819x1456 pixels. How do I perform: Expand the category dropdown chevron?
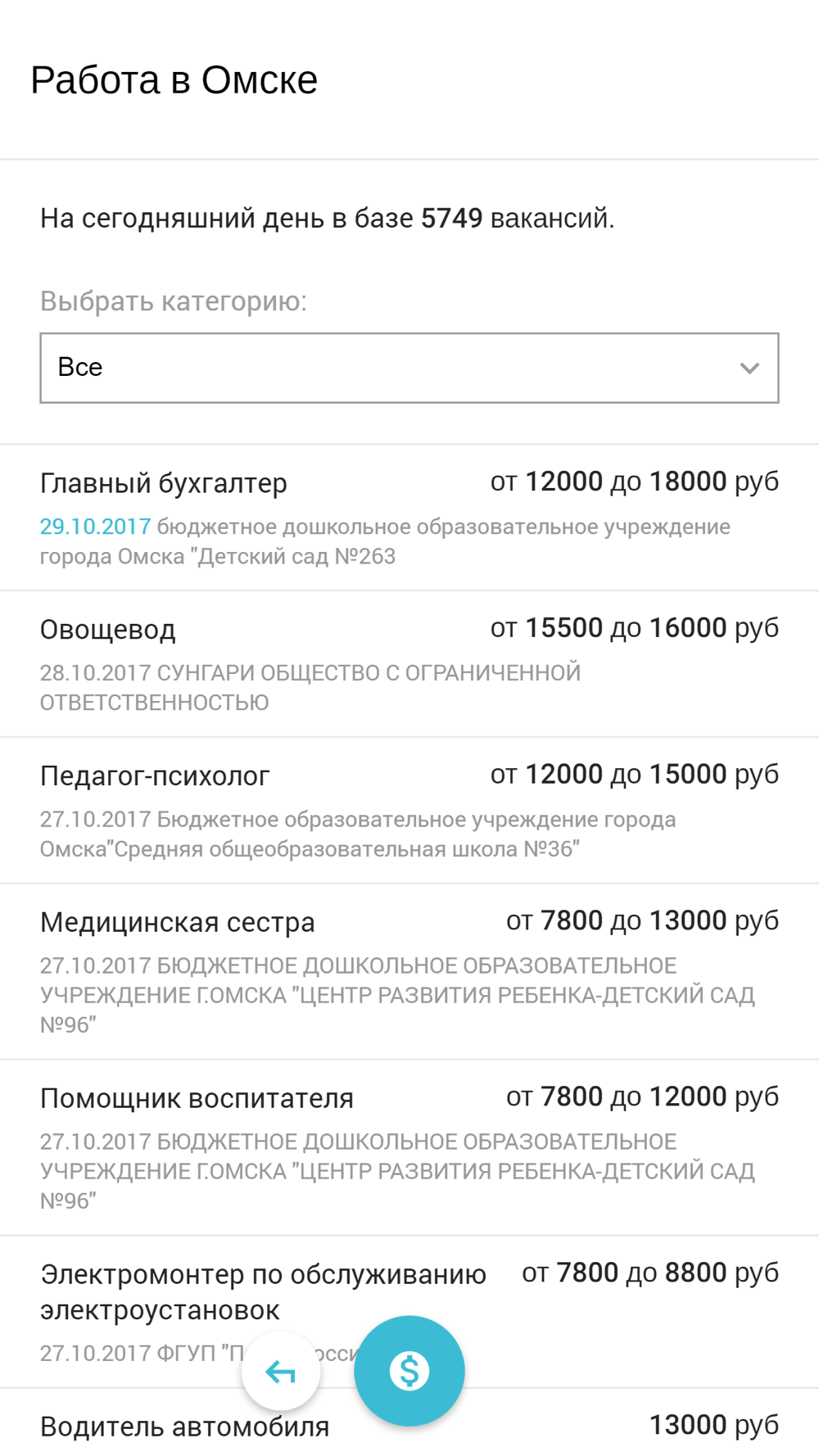749,369
